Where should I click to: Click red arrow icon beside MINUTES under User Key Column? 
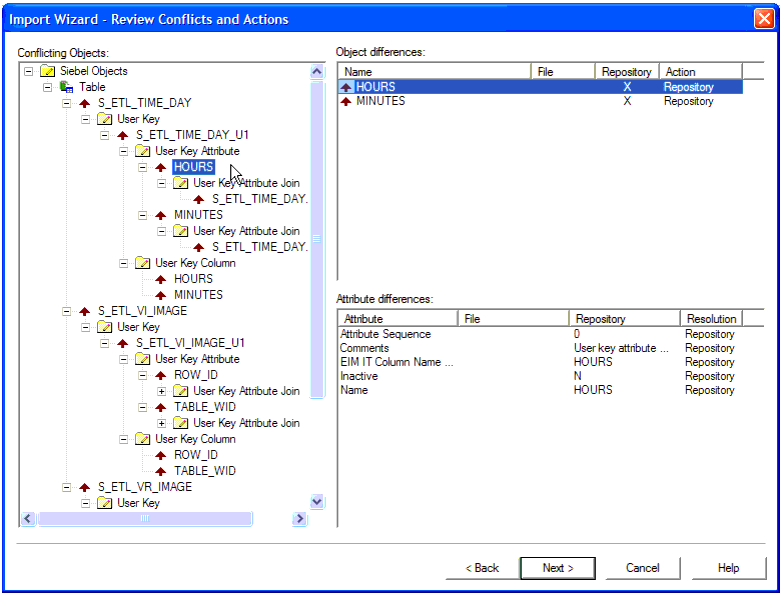click(x=161, y=295)
